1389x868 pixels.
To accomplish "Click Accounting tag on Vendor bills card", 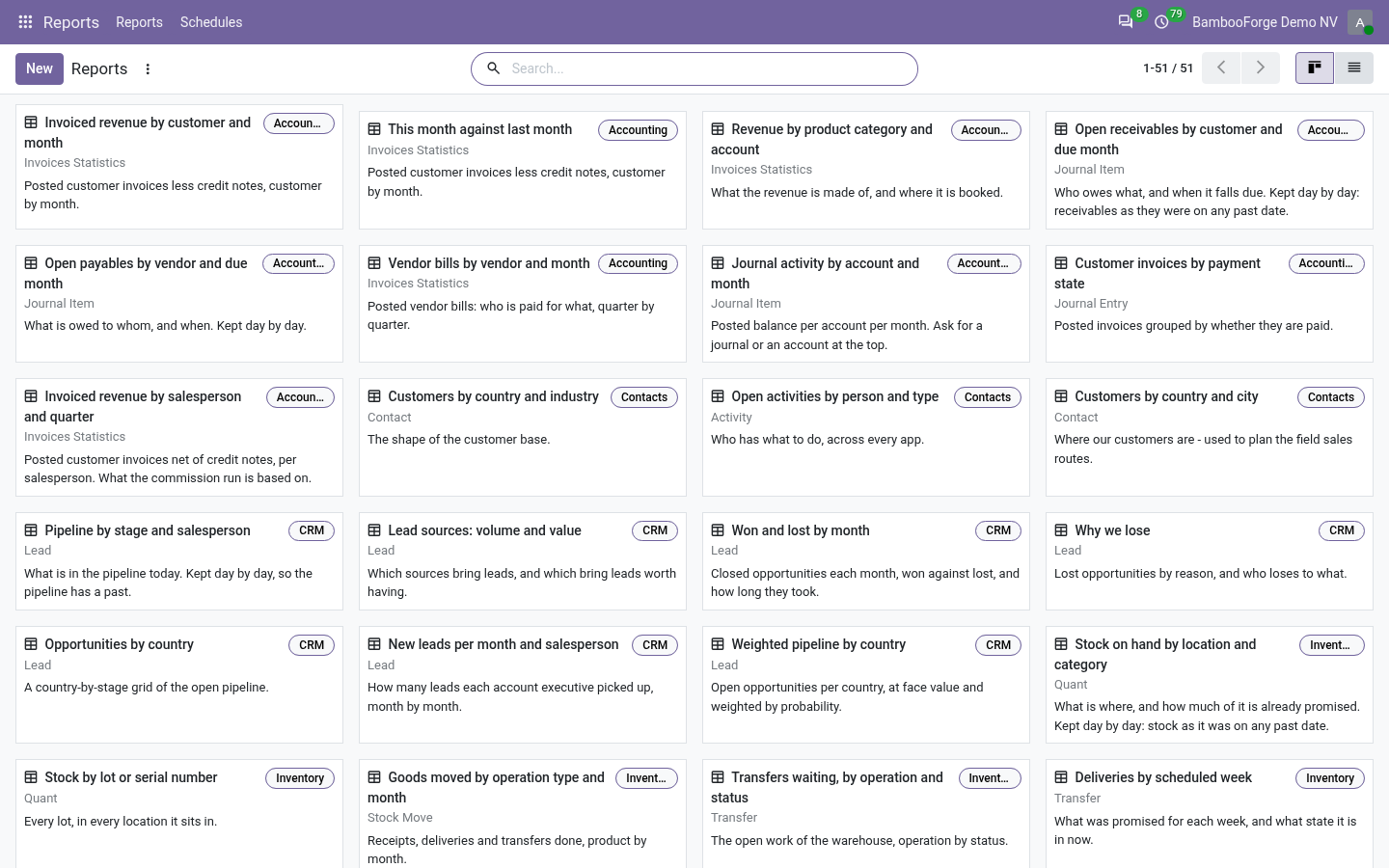I will pyautogui.click(x=638, y=263).
